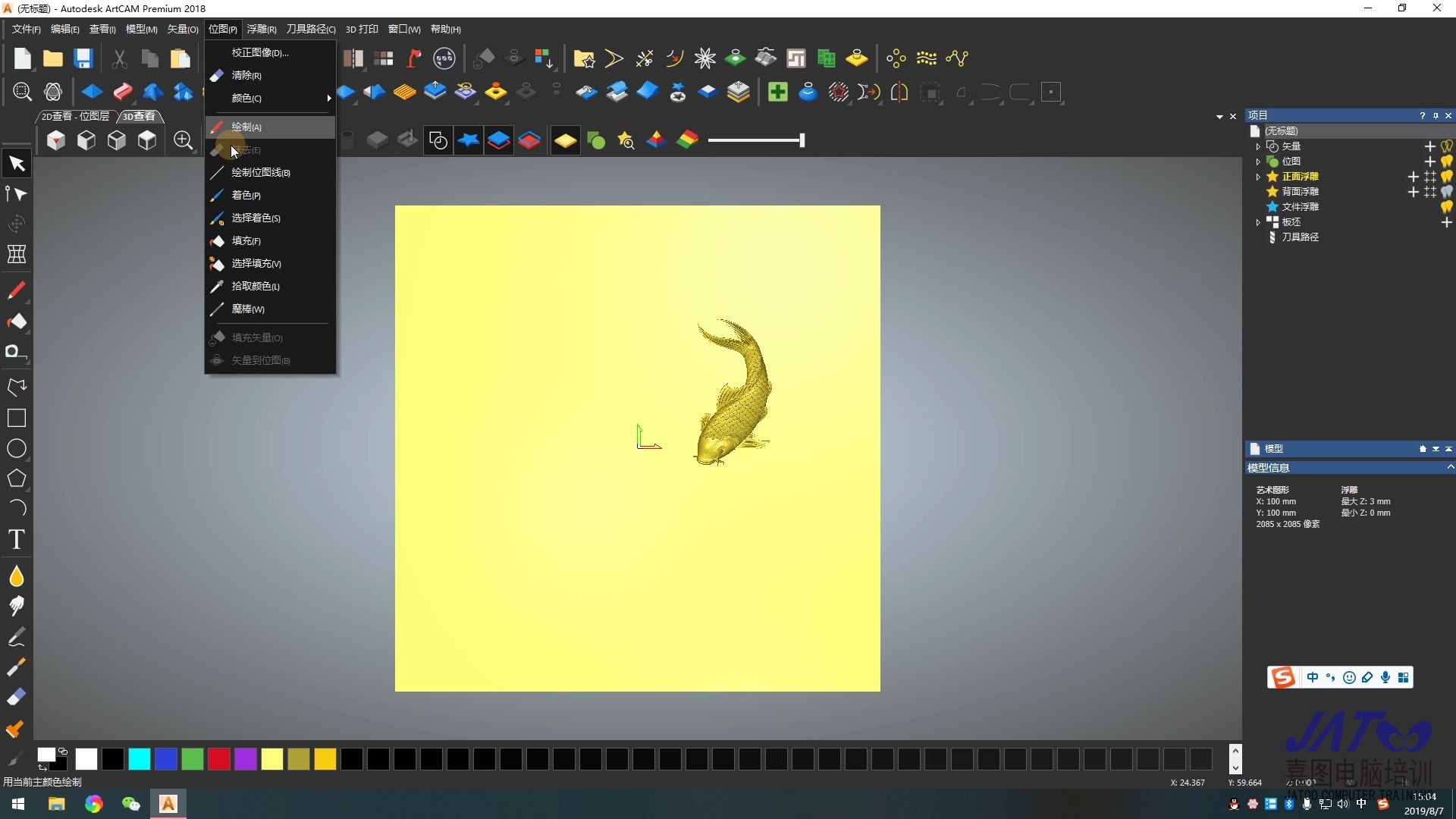
Task: Select the Text tool (T)
Action: 17,539
